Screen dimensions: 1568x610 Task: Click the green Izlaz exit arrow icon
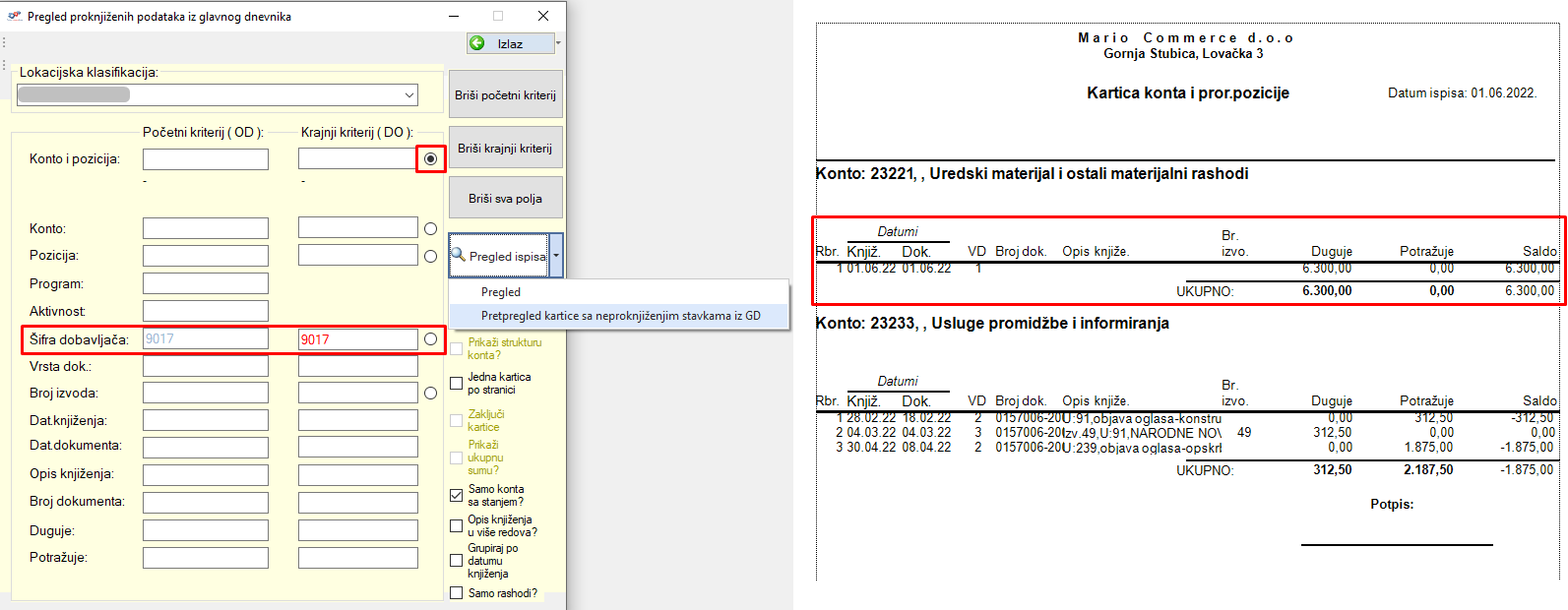(477, 43)
